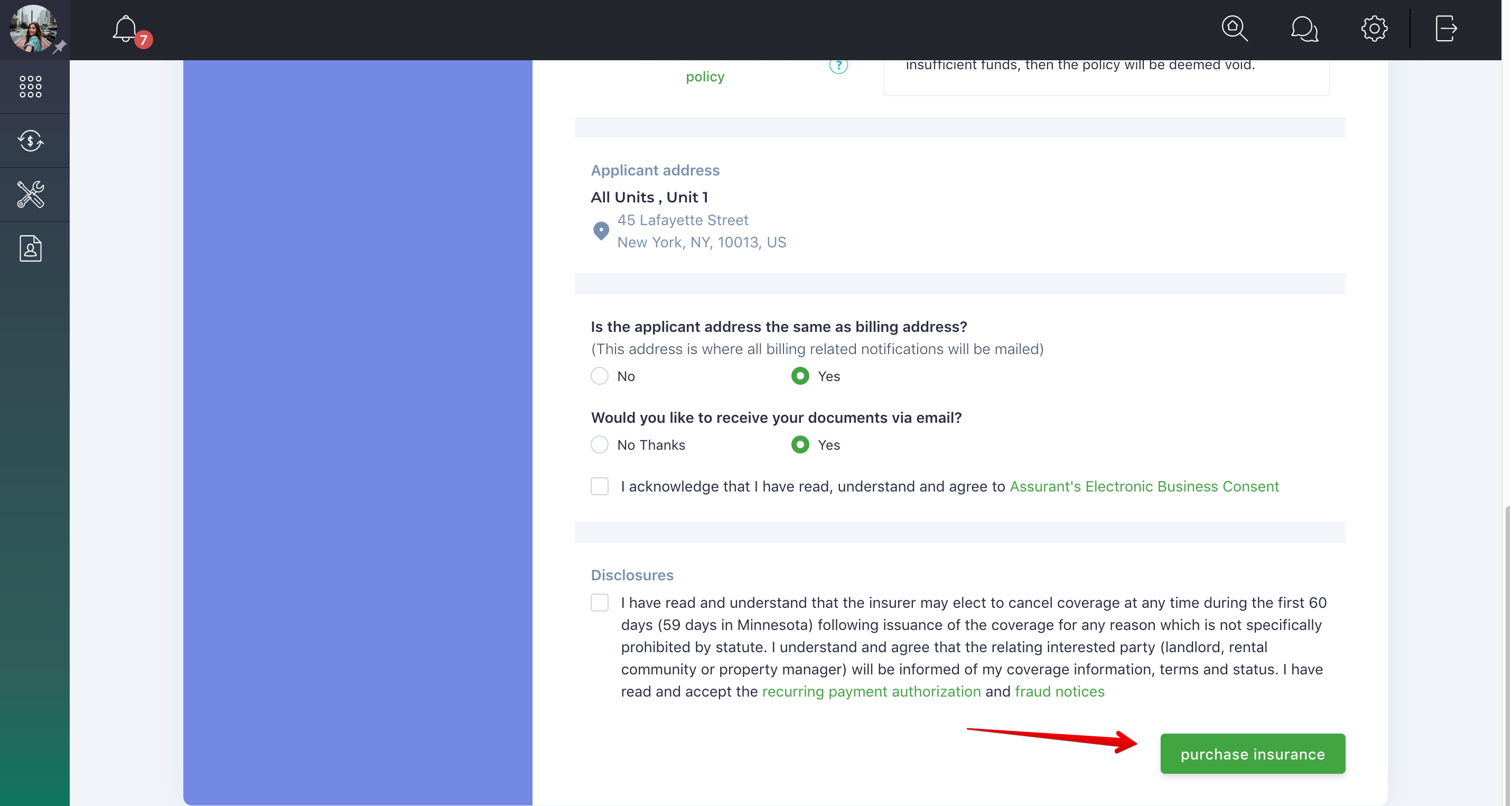This screenshot has width=1512, height=806.
Task: Check the Electronic Business Consent acknowledgment box
Action: click(599, 486)
